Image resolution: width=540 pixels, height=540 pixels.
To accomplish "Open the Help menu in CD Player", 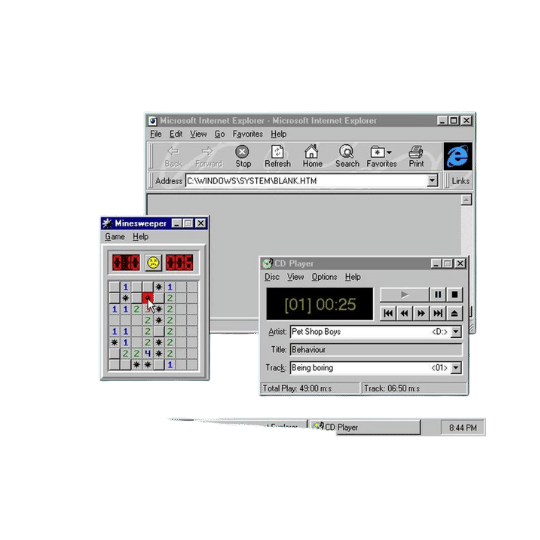I will [x=353, y=277].
